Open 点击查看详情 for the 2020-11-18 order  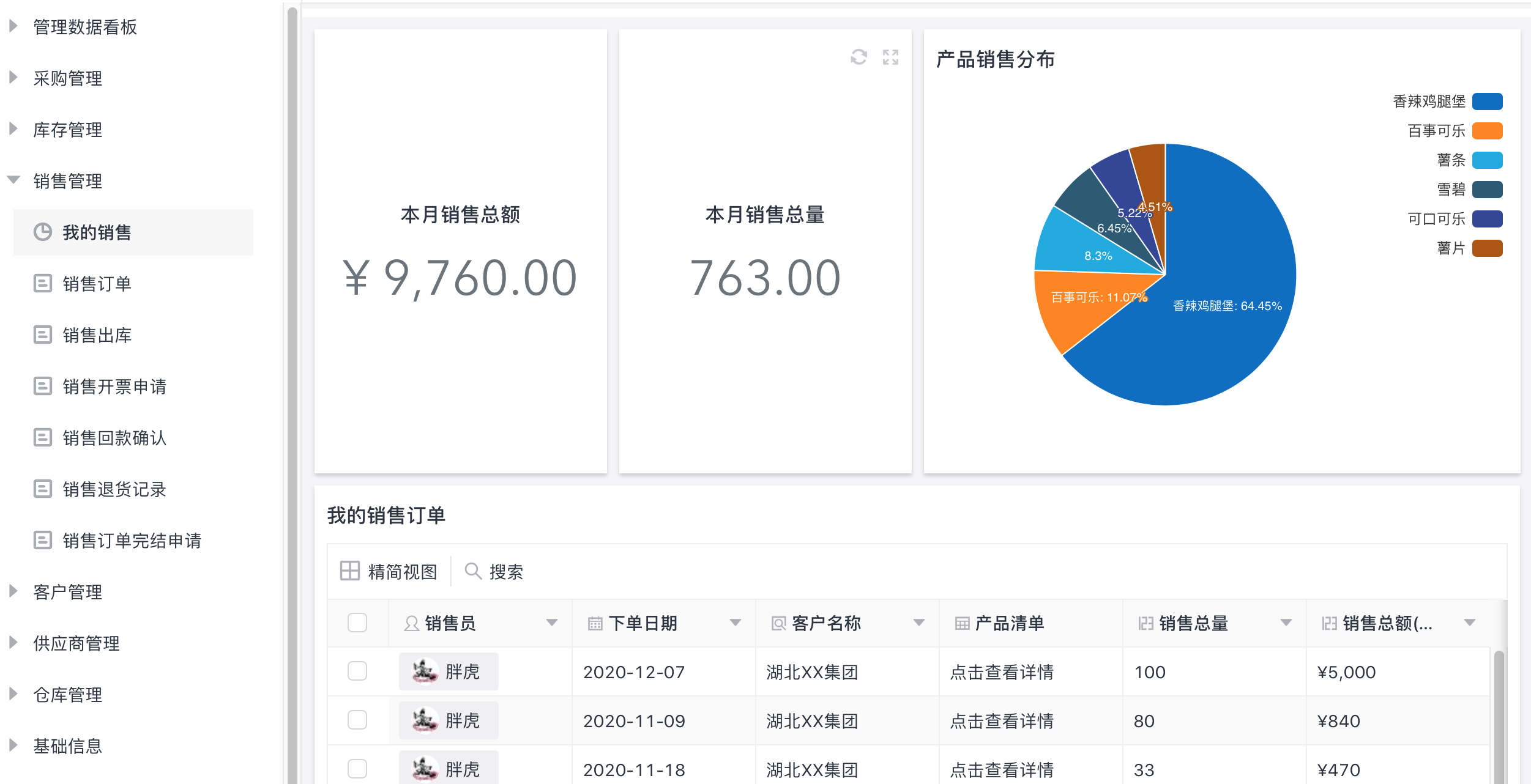coord(1002,770)
